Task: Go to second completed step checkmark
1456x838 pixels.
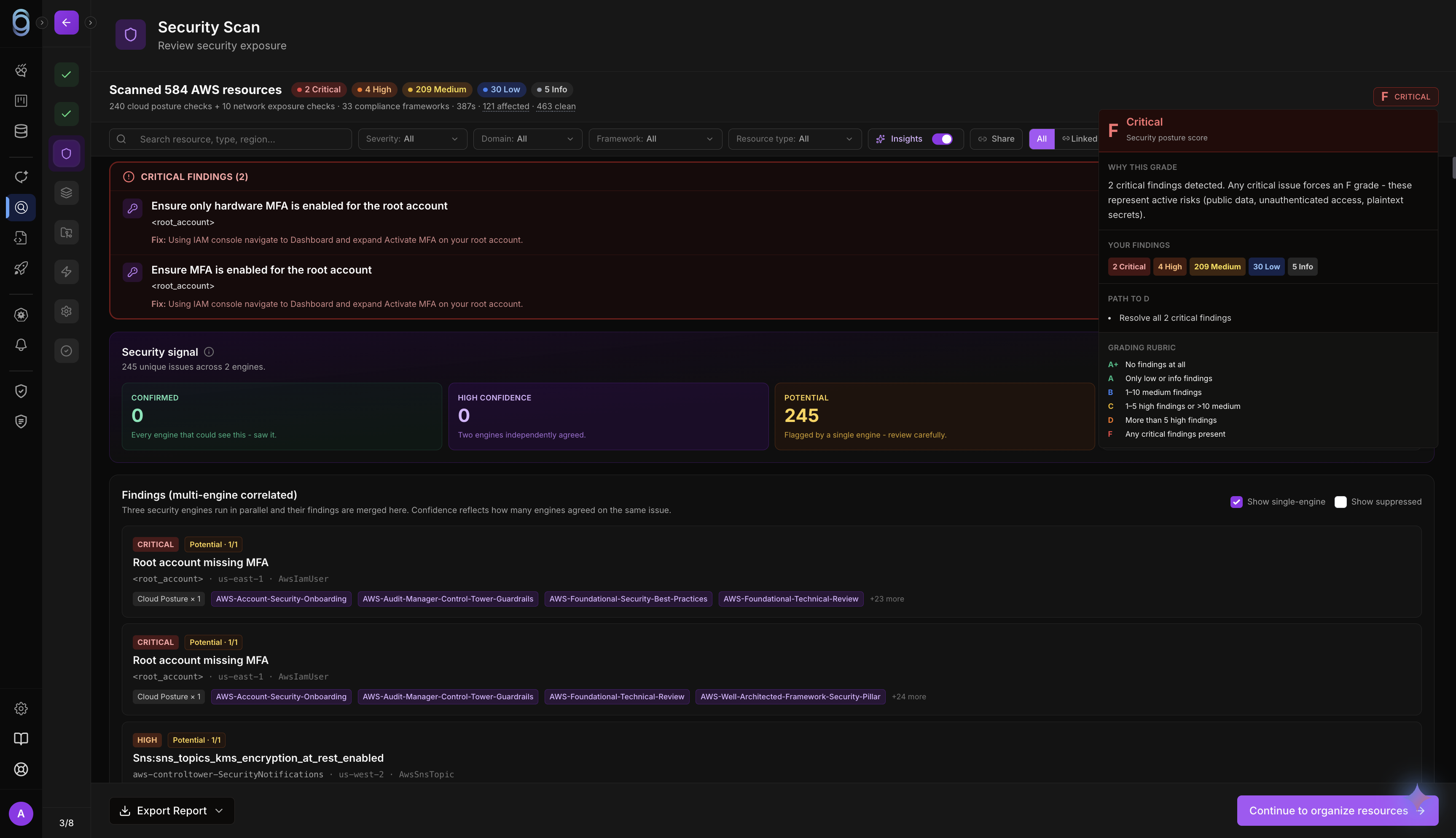Action: coord(66,113)
